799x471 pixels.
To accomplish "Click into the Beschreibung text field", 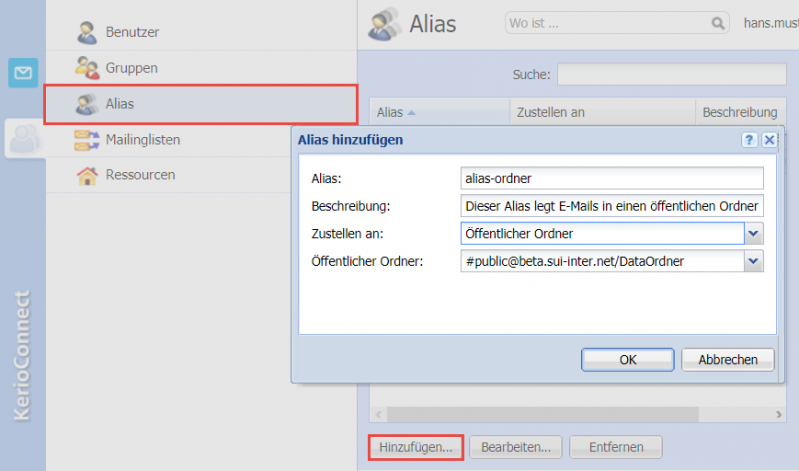I will click(611, 206).
